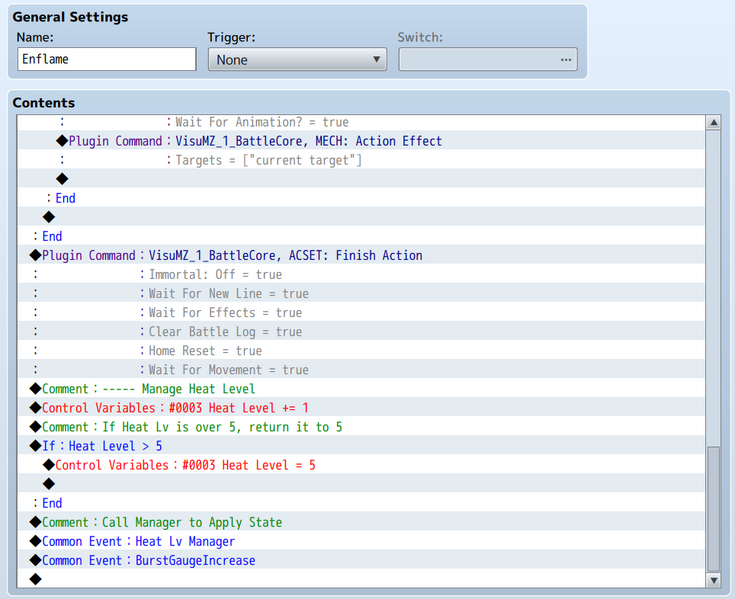
Task: Select the Targets current target parameter line
Action: 268,160
